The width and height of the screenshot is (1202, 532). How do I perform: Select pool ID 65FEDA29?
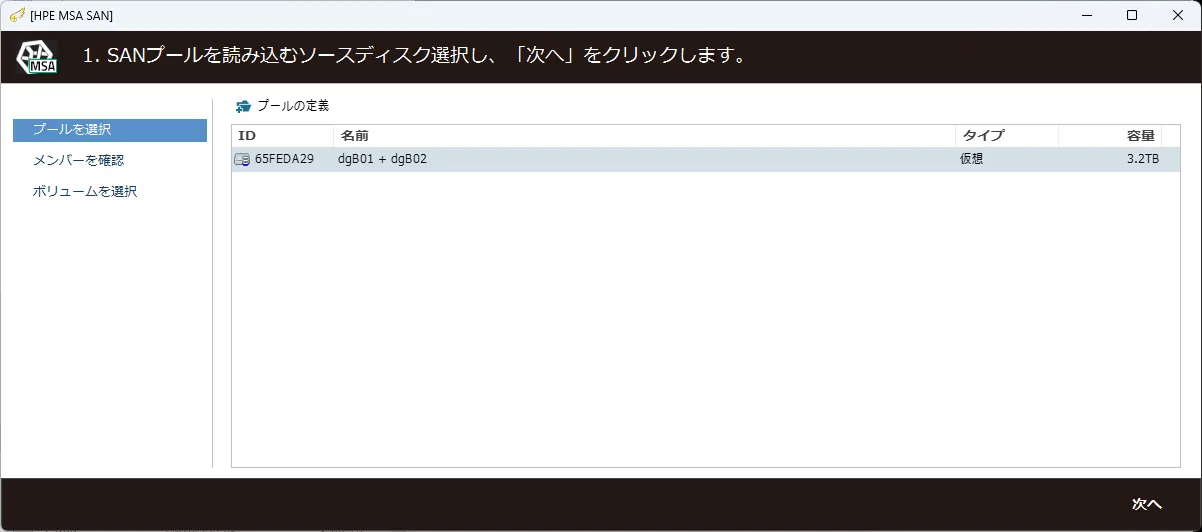click(x=284, y=159)
